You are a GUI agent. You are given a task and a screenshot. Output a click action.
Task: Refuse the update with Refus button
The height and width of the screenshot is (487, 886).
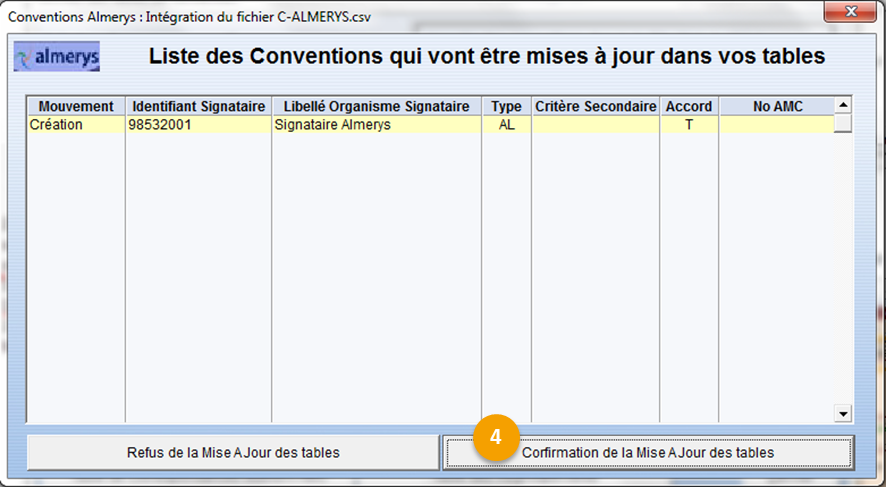pyautogui.click(x=233, y=453)
